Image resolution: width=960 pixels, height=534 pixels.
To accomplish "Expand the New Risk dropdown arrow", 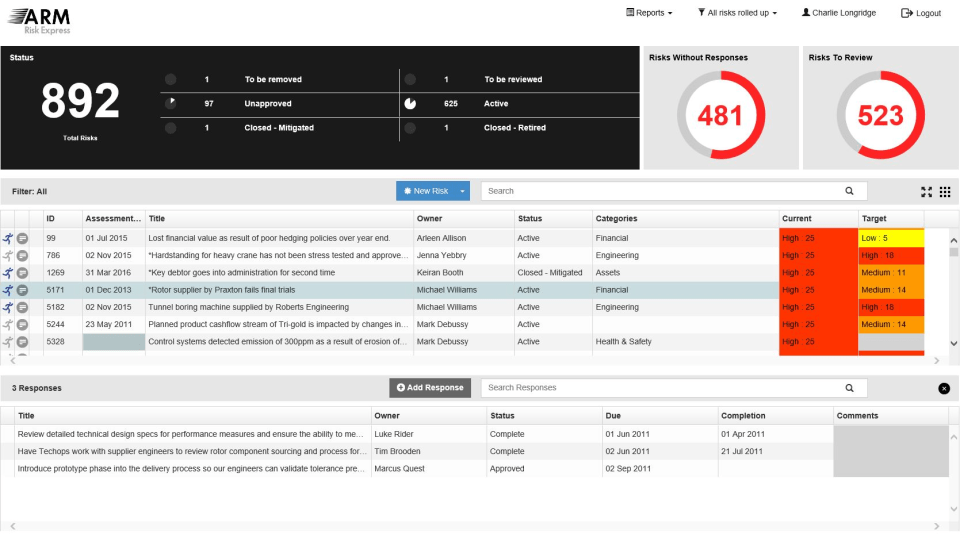I will click(x=462, y=191).
